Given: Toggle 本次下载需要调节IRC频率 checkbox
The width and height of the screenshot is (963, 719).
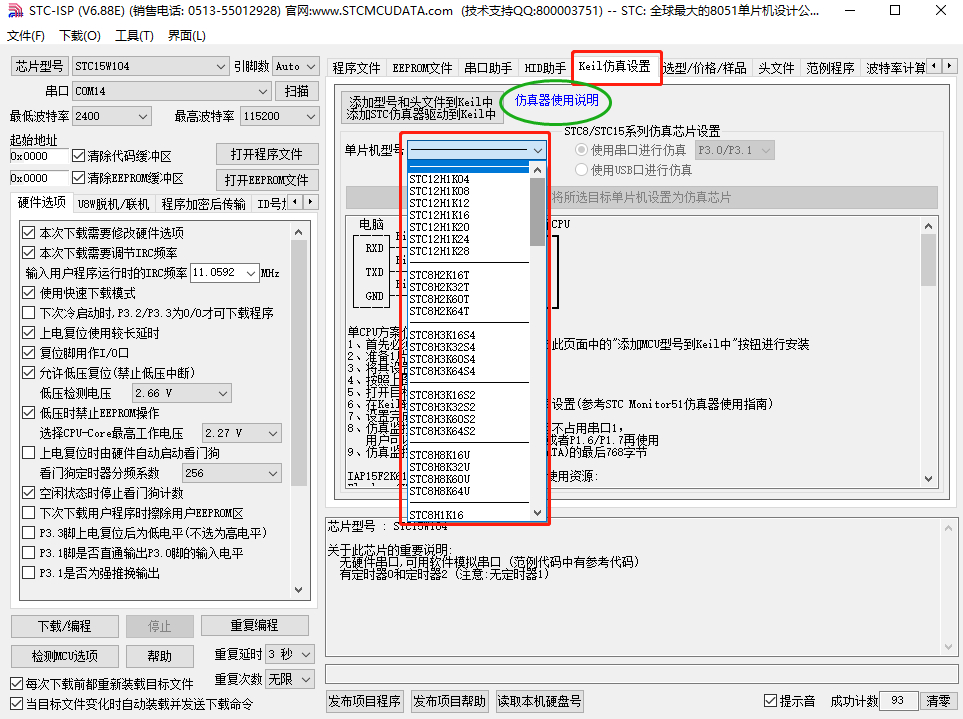Looking at the screenshot, I should pos(28,252).
